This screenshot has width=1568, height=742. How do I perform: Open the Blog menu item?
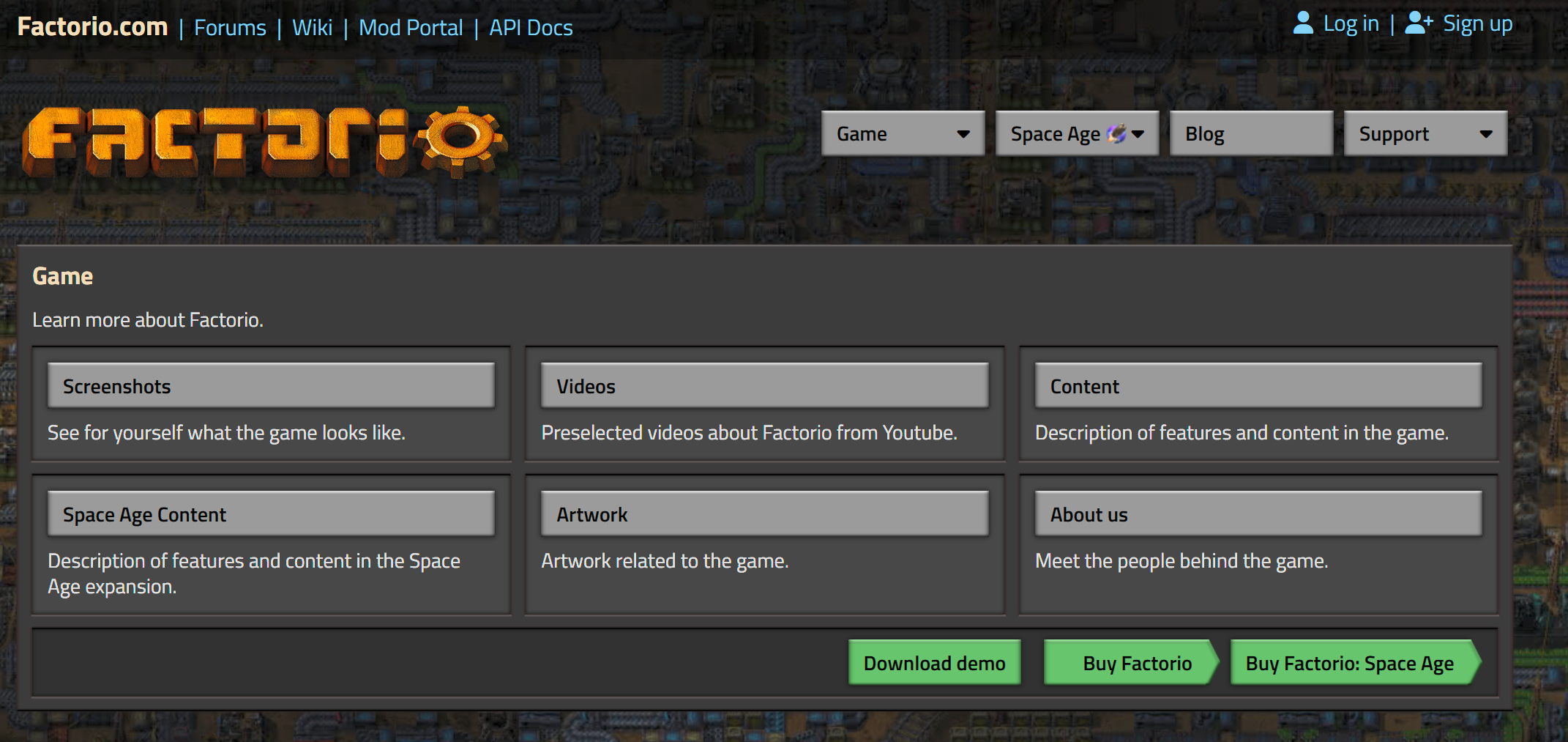coord(1251,133)
